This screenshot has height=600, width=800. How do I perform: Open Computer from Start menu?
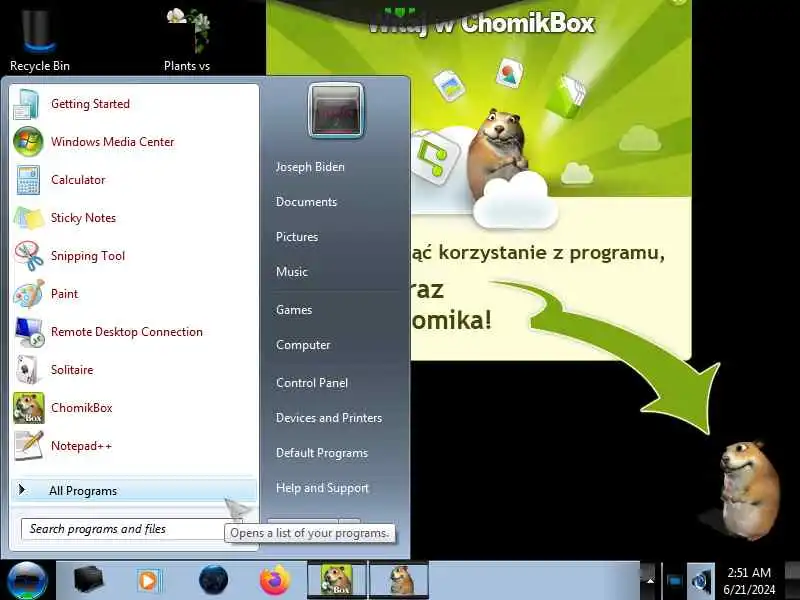[x=303, y=345]
